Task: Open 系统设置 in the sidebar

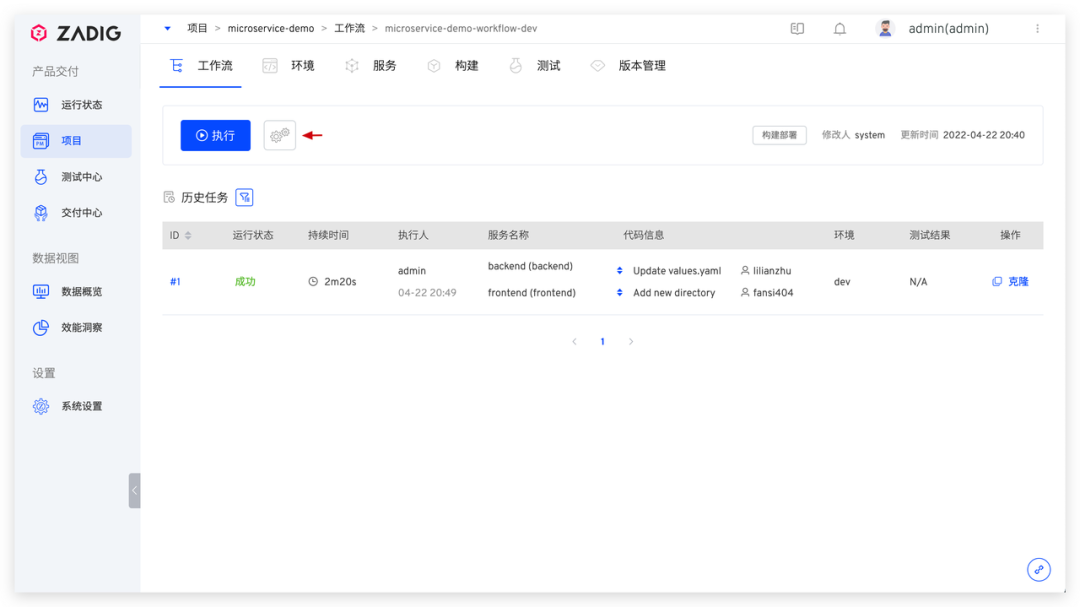Action: (76, 406)
